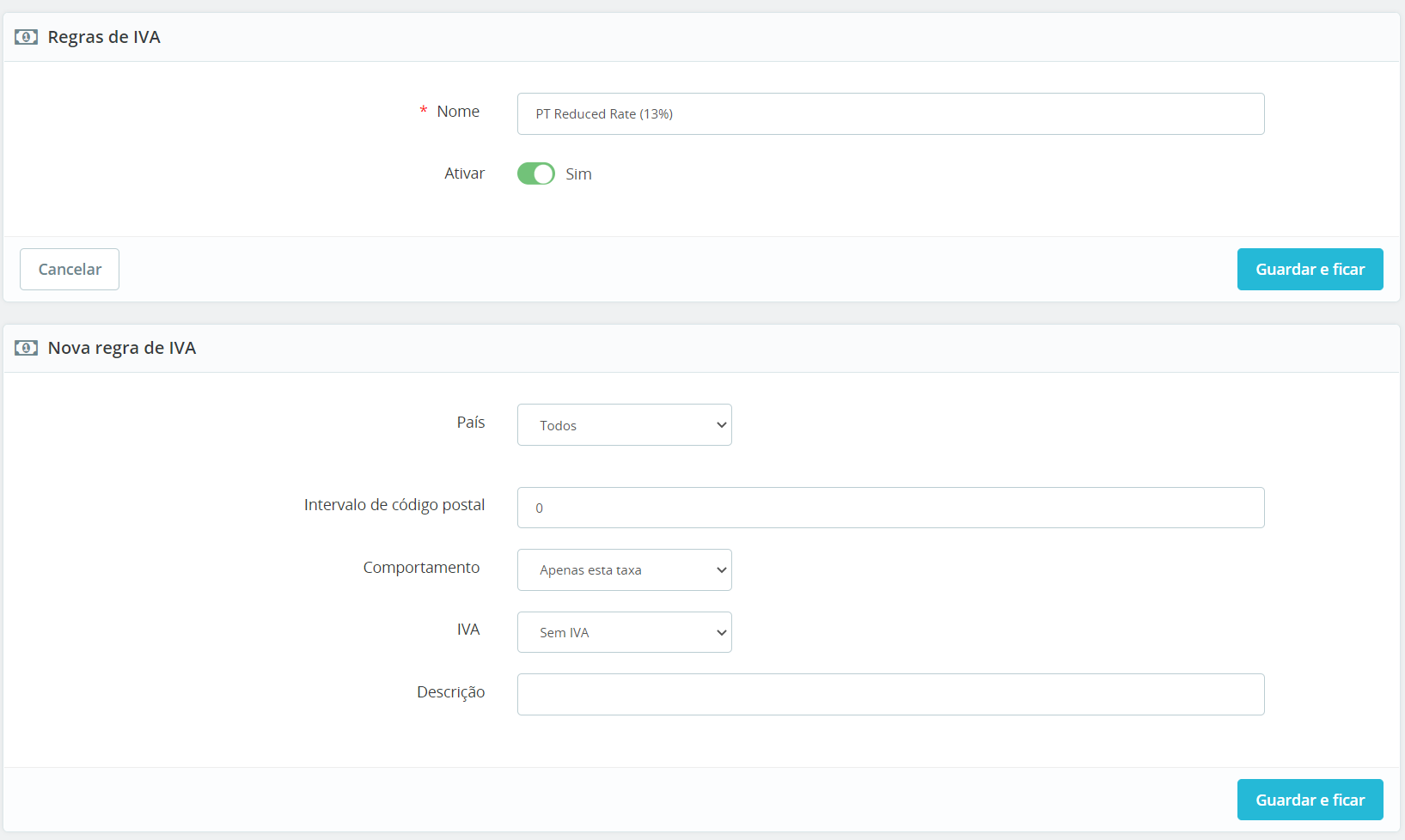Click the Regras de IVA panel heading

click(104, 37)
